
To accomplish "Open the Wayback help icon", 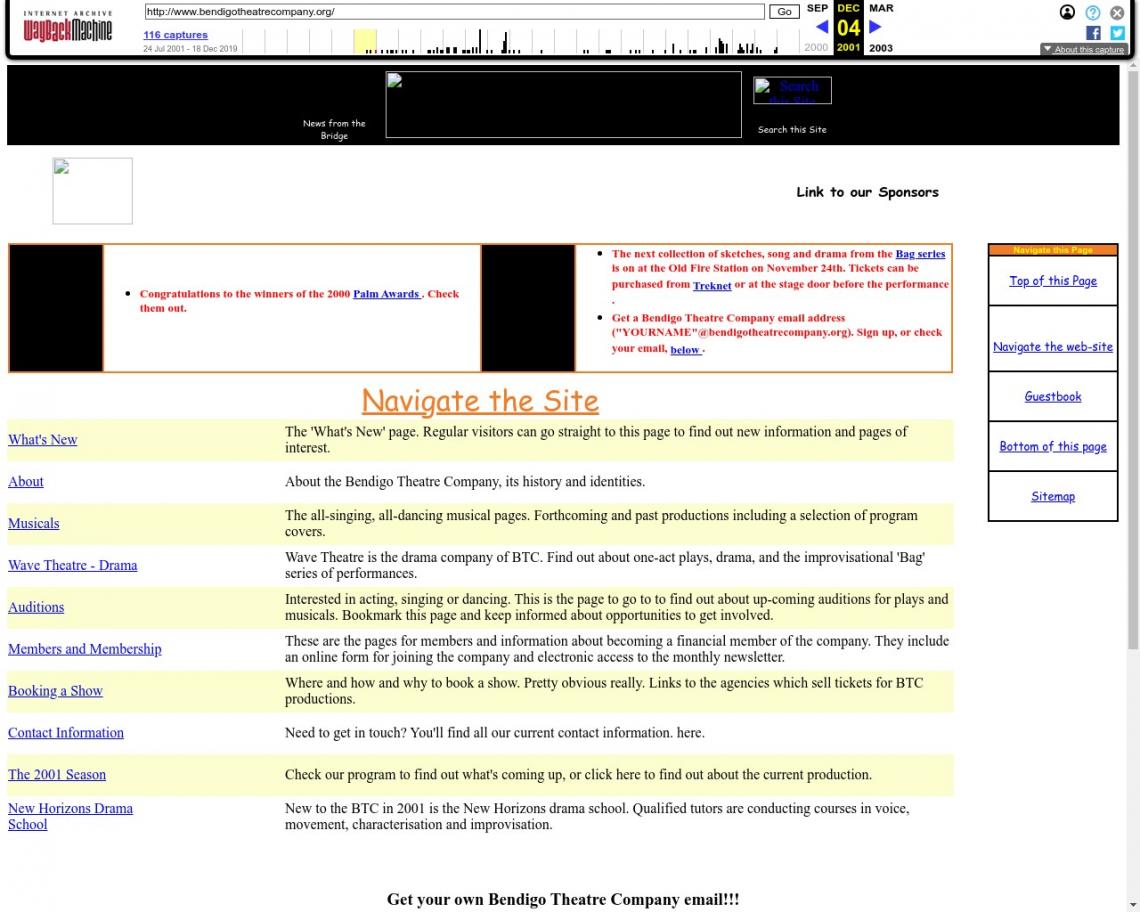I will [1092, 12].
